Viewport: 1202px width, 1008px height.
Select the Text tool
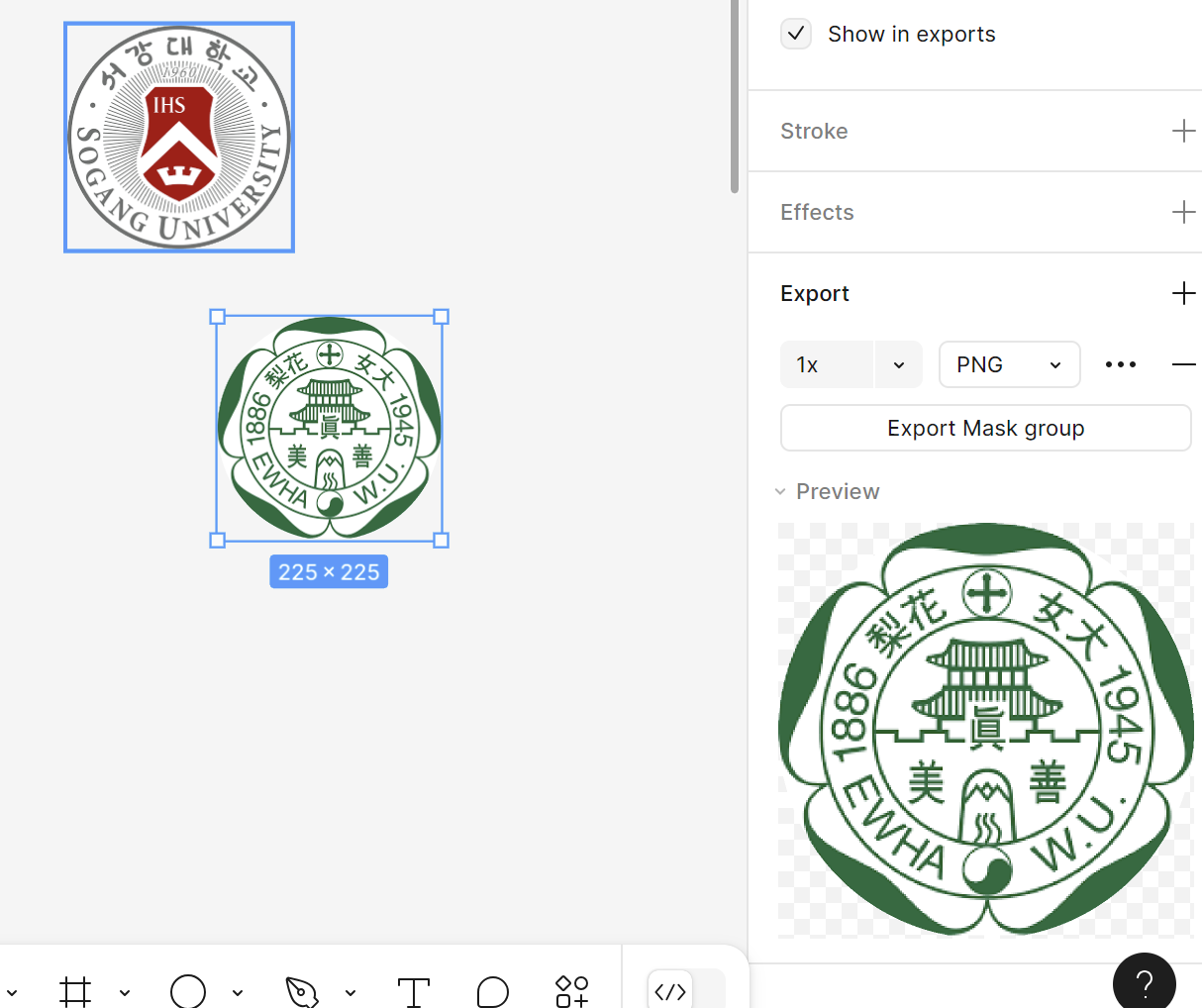413,991
